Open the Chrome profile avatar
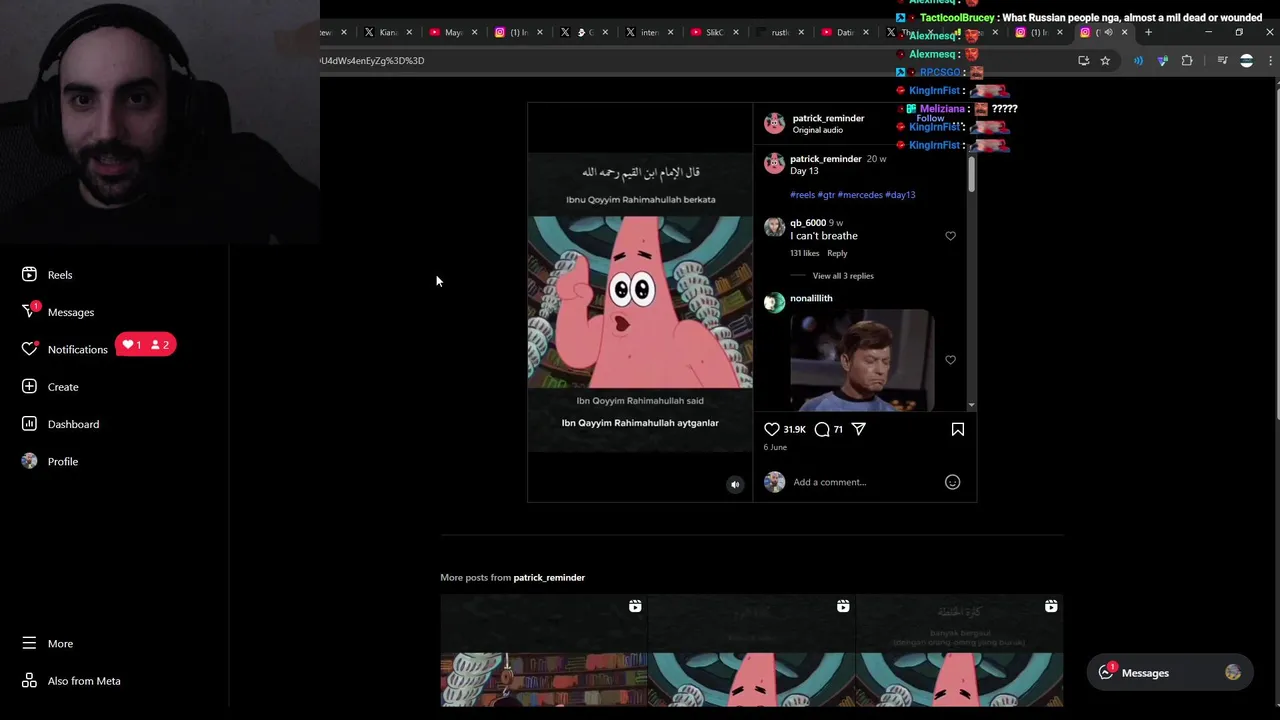This screenshot has width=1280, height=720. click(1246, 61)
